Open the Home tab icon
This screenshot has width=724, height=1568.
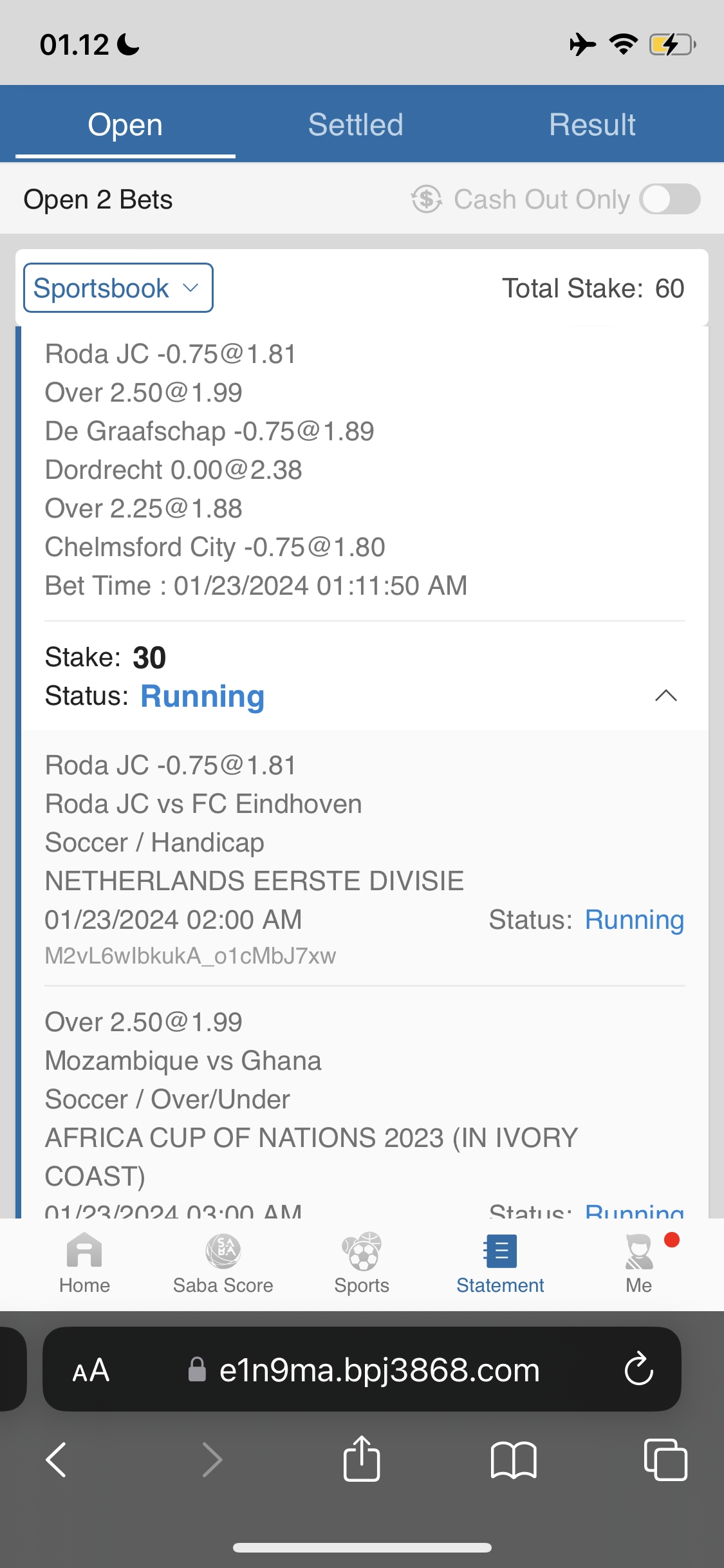(x=84, y=1251)
